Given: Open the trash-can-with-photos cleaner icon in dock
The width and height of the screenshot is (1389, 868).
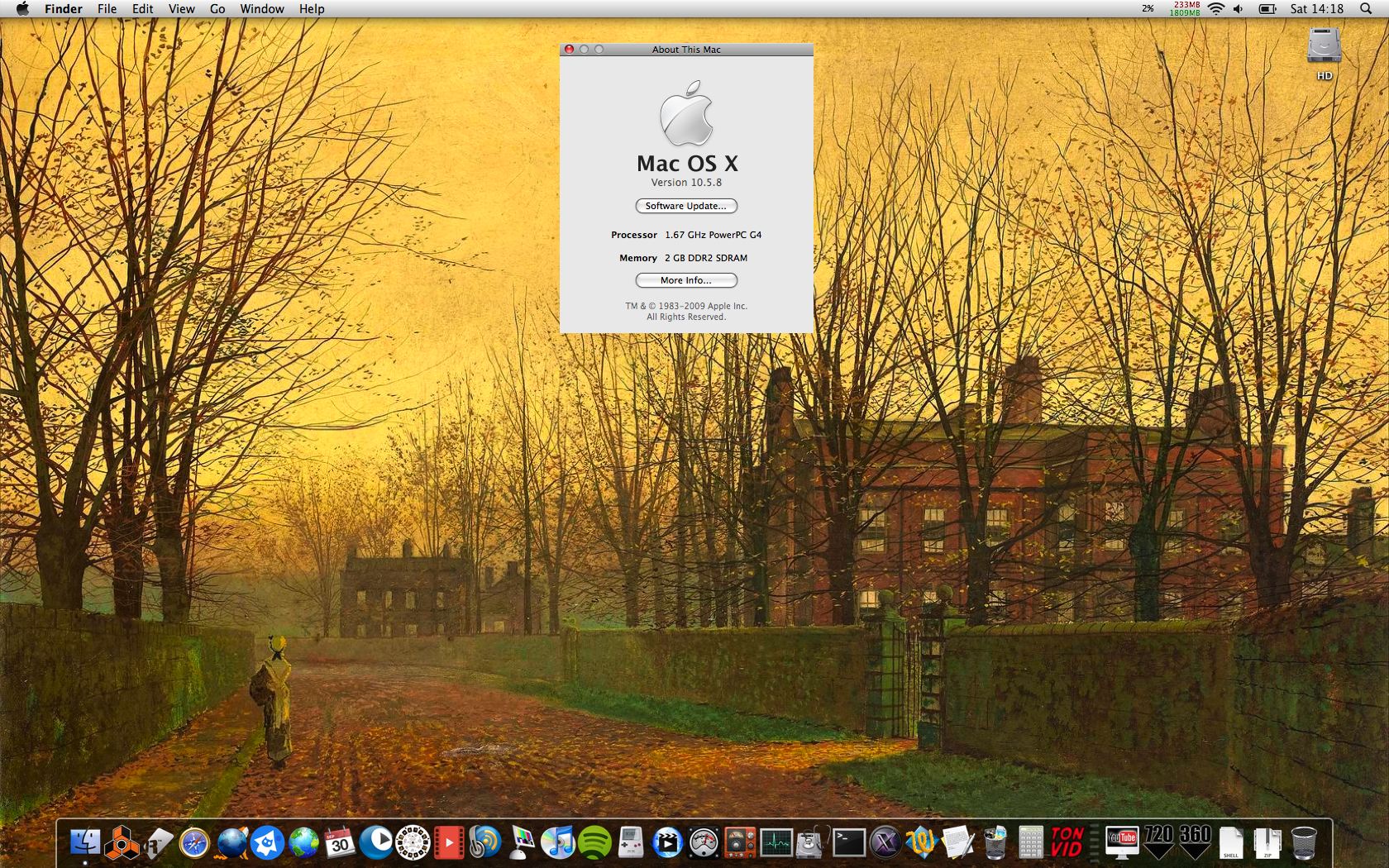Looking at the screenshot, I should (995, 842).
